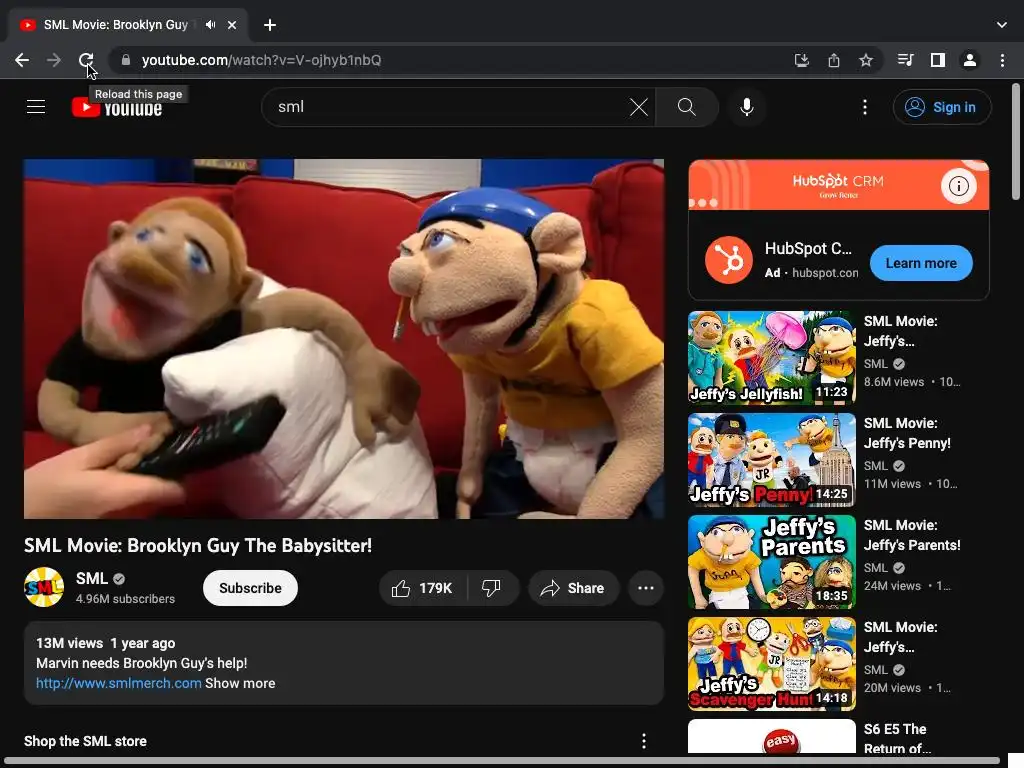Image resolution: width=1024 pixels, height=768 pixels.
Task: Toggle the browser side panel icon
Action: coord(938,60)
